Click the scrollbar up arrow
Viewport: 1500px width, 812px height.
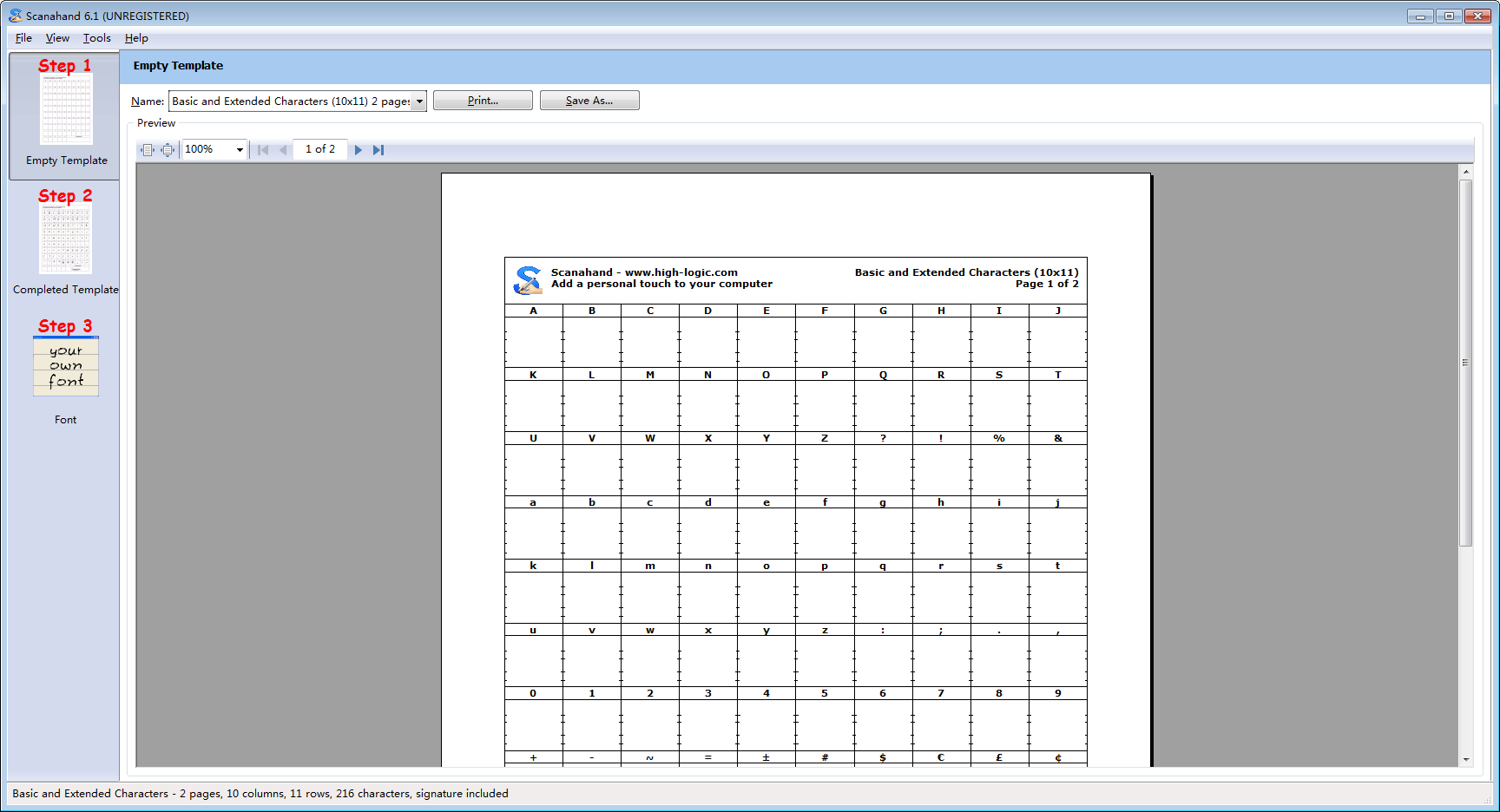click(1466, 172)
